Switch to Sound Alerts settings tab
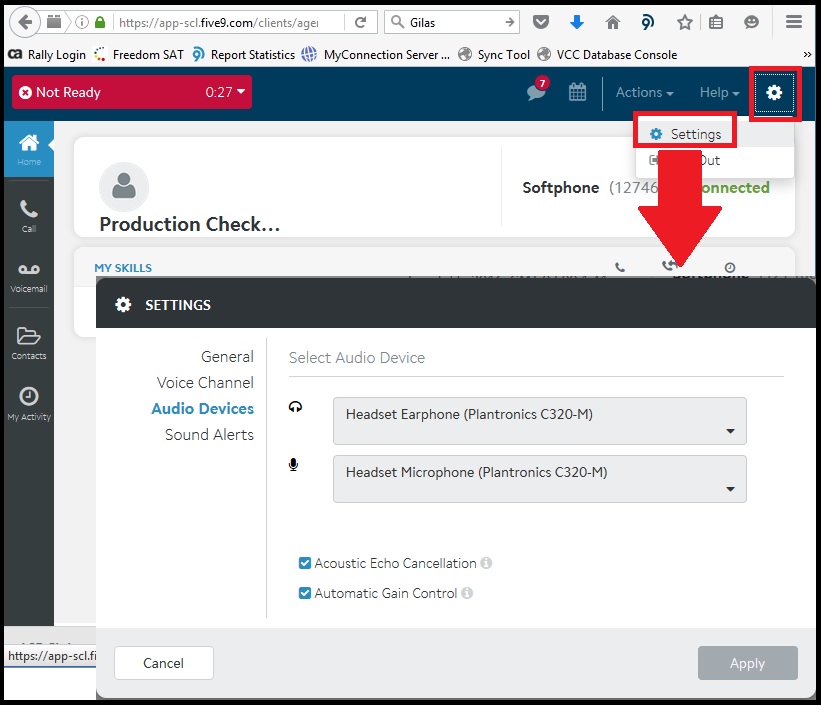This screenshot has height=705, width=821. (x=209, y=435)
